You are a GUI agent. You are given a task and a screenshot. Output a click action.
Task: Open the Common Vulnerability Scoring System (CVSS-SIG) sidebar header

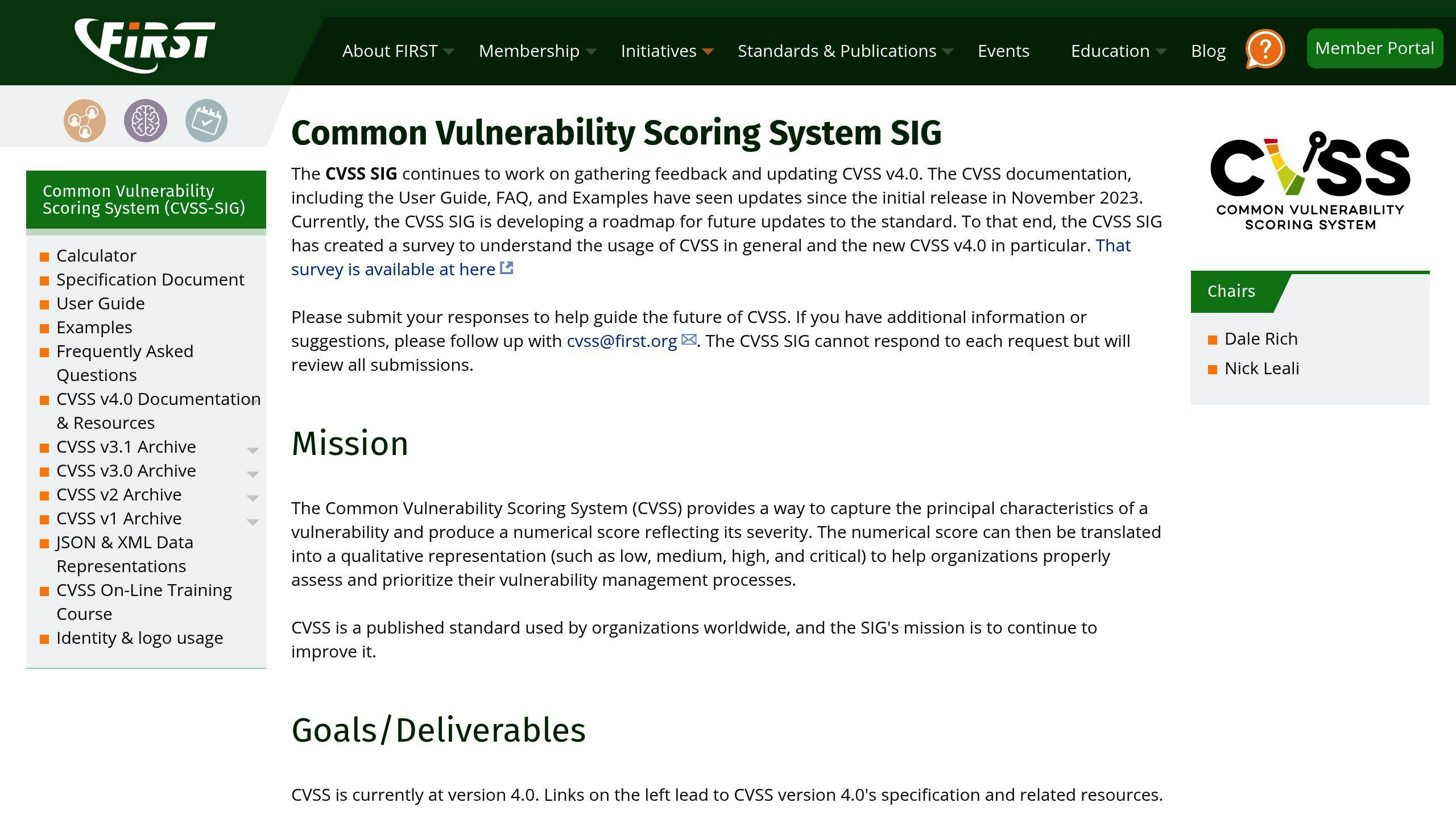(x=146, y=200)
